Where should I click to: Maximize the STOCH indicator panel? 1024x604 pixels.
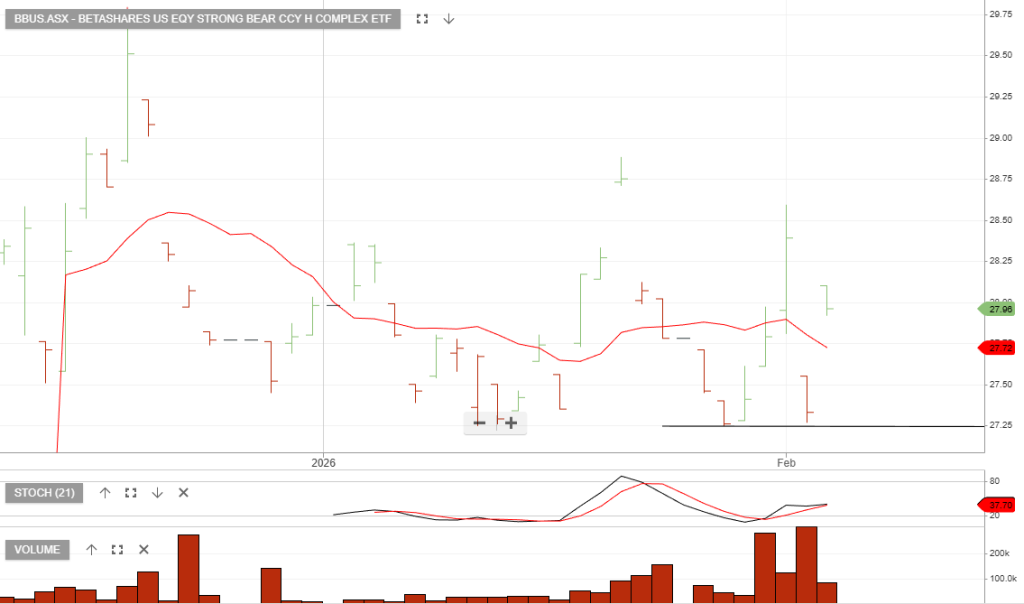coord(130,493)
